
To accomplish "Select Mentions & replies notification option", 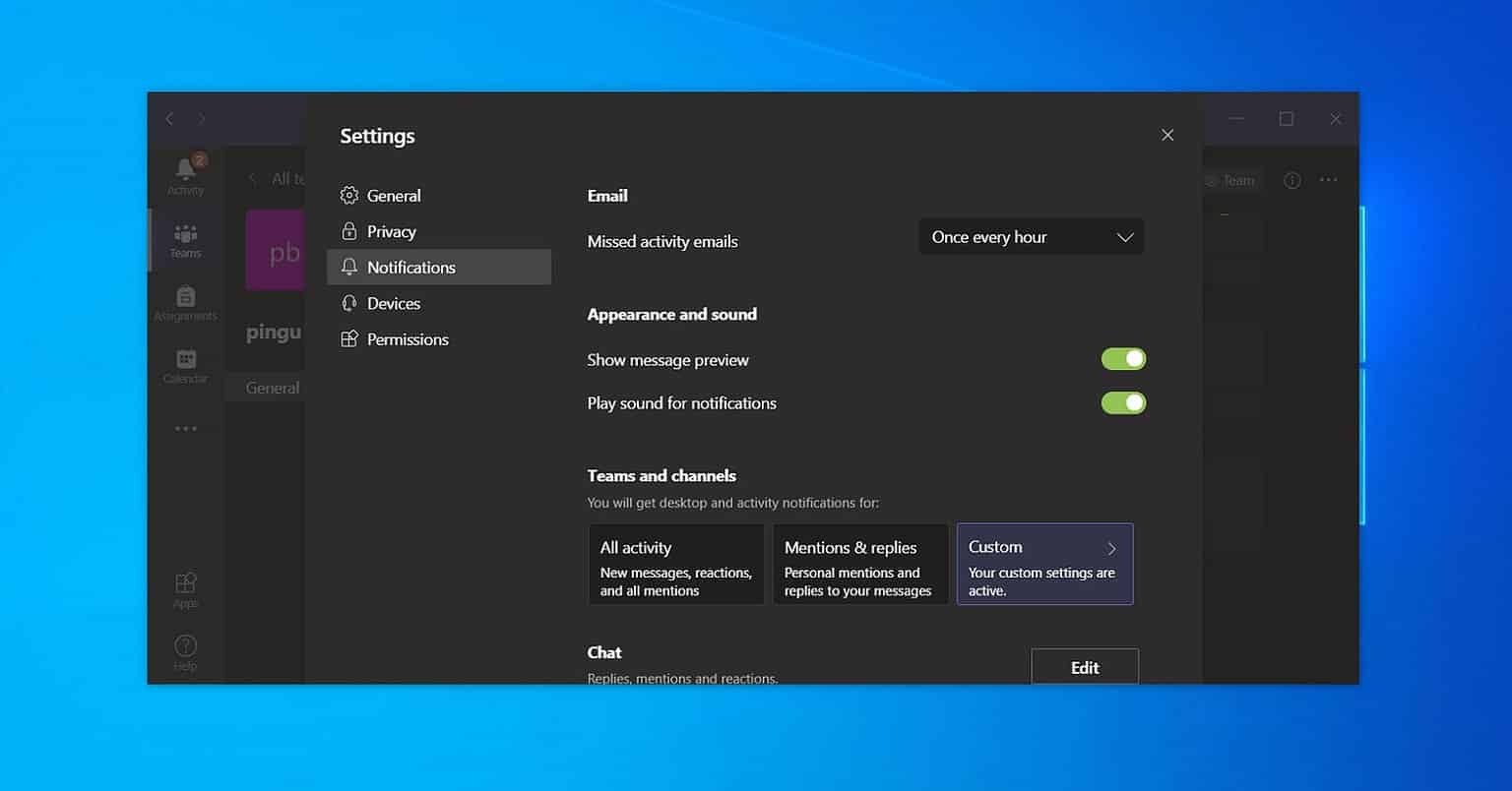I will 860,564.
